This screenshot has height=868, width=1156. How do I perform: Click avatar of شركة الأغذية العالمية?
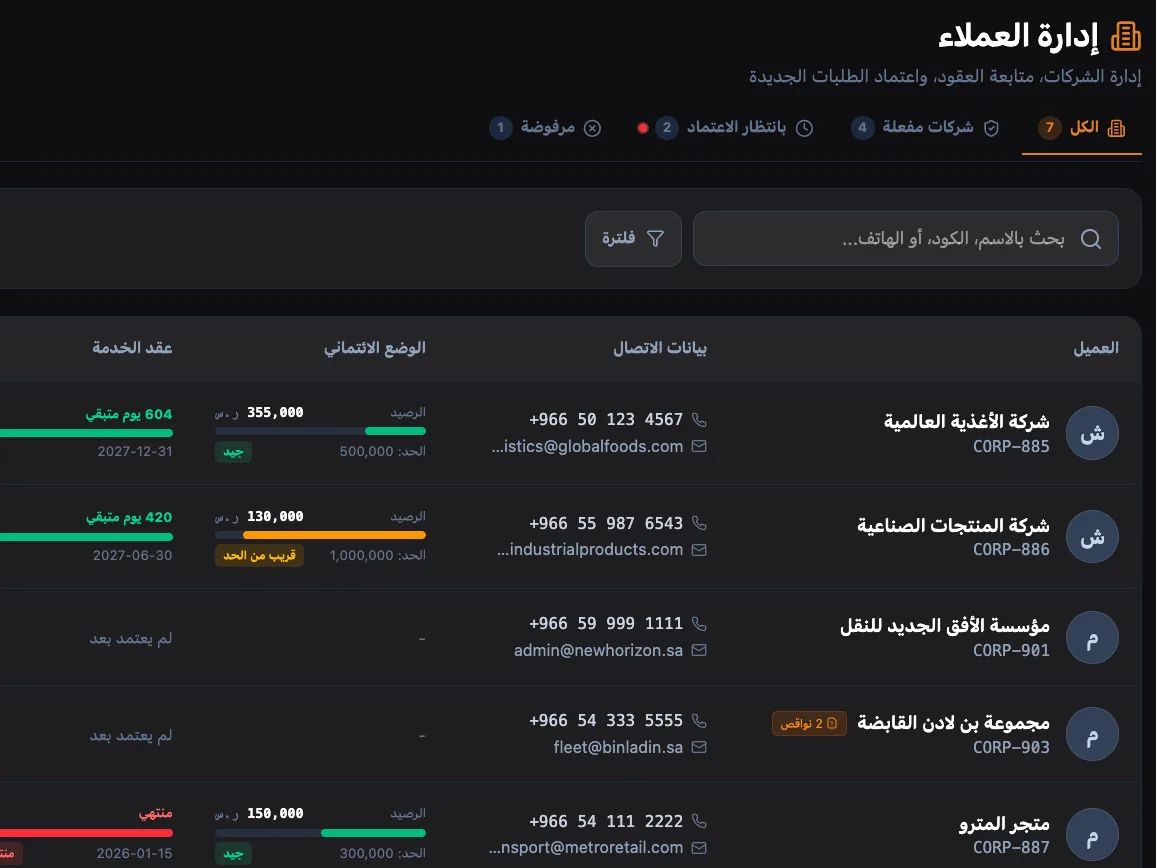1092,433
